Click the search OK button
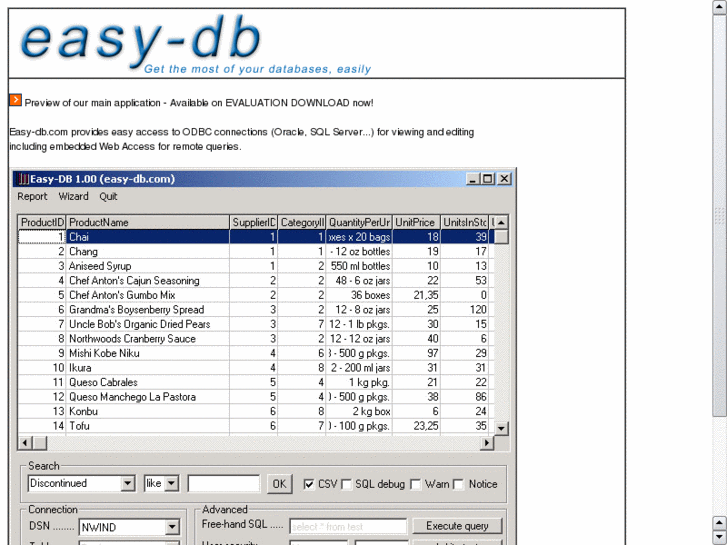727x545 pixels. [279, 484]
